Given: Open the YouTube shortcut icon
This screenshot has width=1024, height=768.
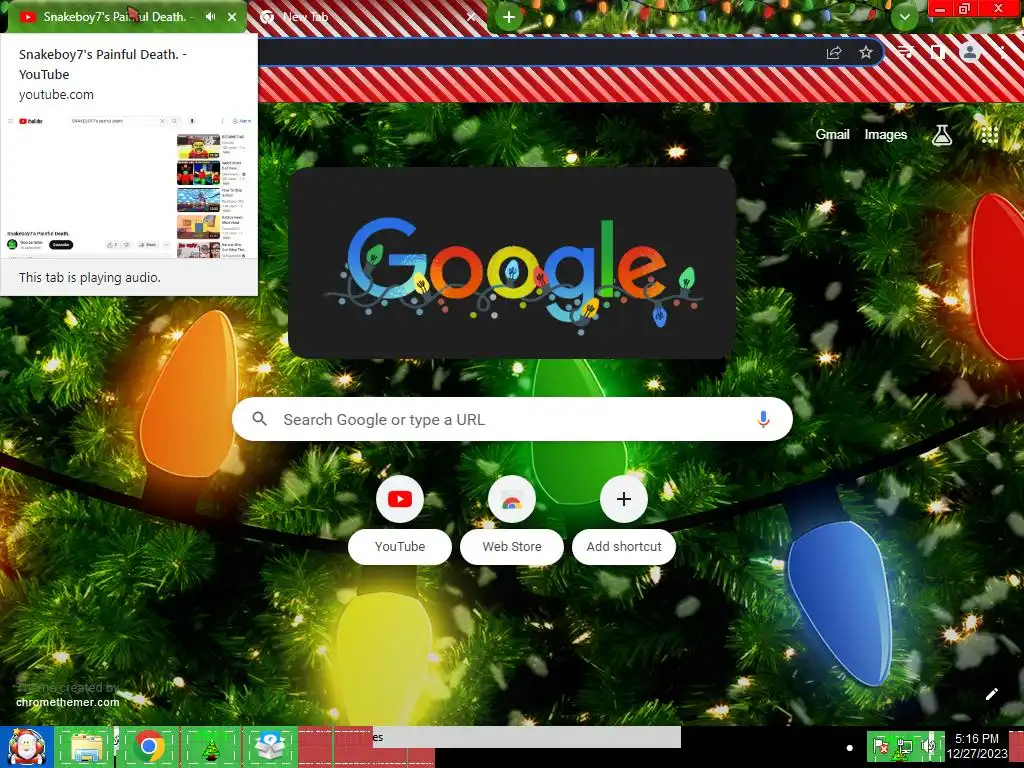Looking at the screenshot, I should point(400,499).
